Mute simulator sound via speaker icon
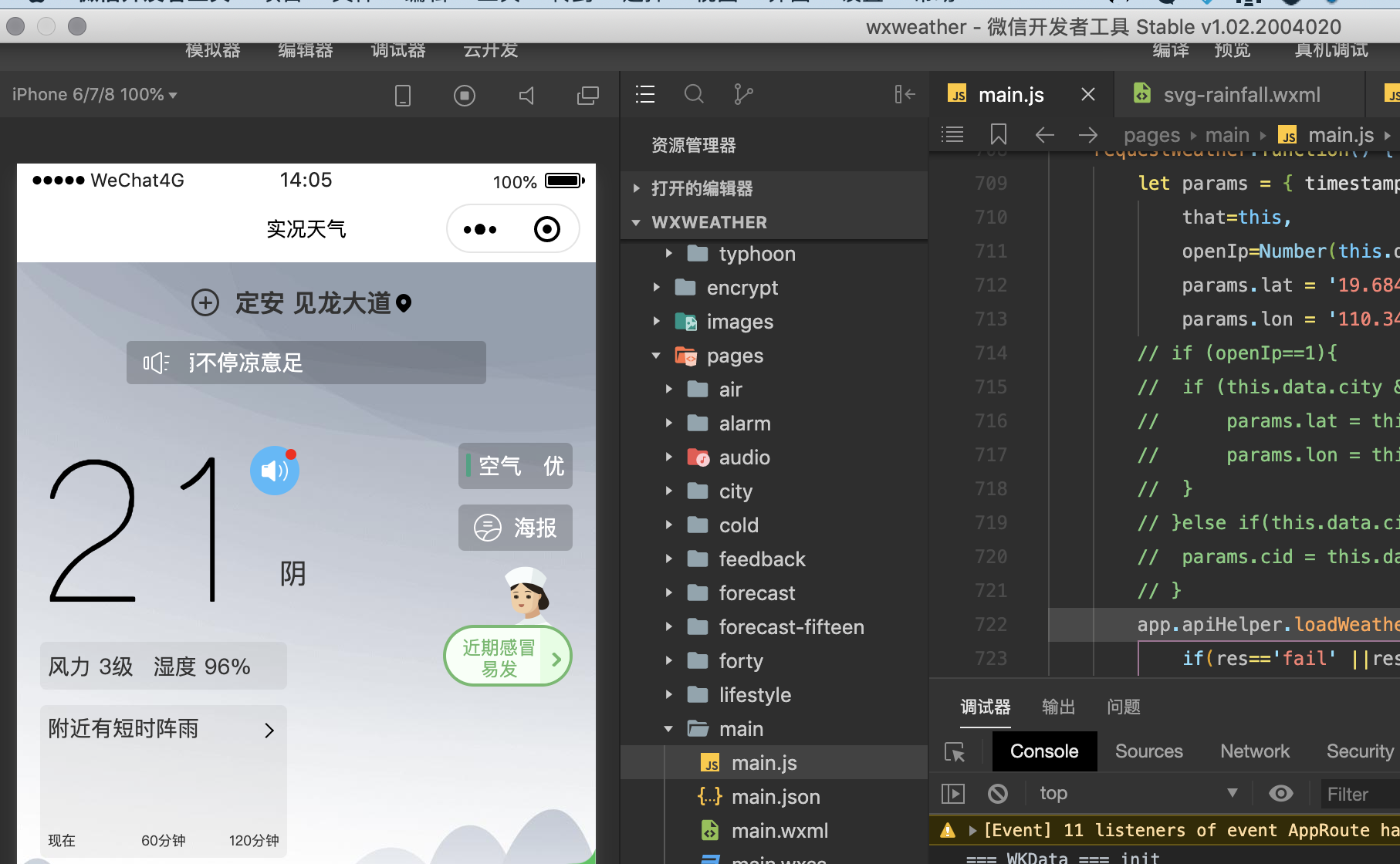This screenshot has width=1400, height=864. (526, 95)
